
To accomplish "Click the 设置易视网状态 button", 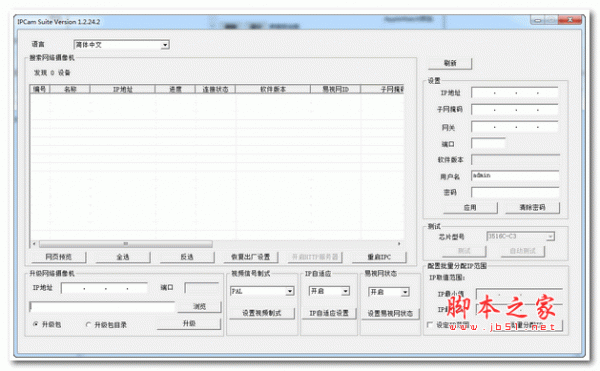I will [390, 314].
